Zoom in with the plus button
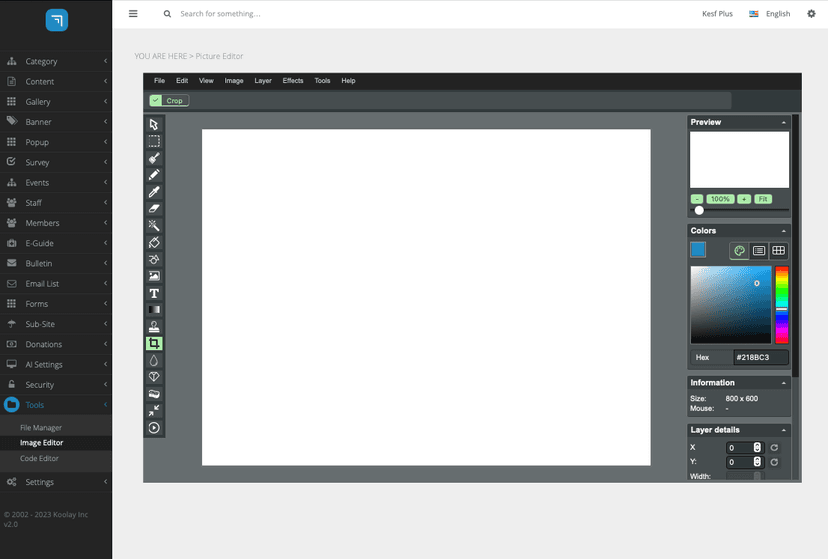The image size is (828, 559). coord(744,199)
